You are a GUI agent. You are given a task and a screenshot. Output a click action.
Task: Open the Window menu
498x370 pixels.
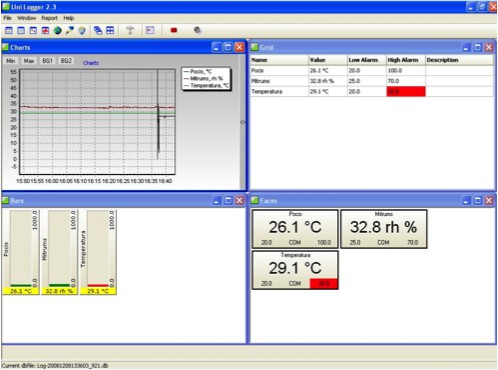[x=26, y=18]
